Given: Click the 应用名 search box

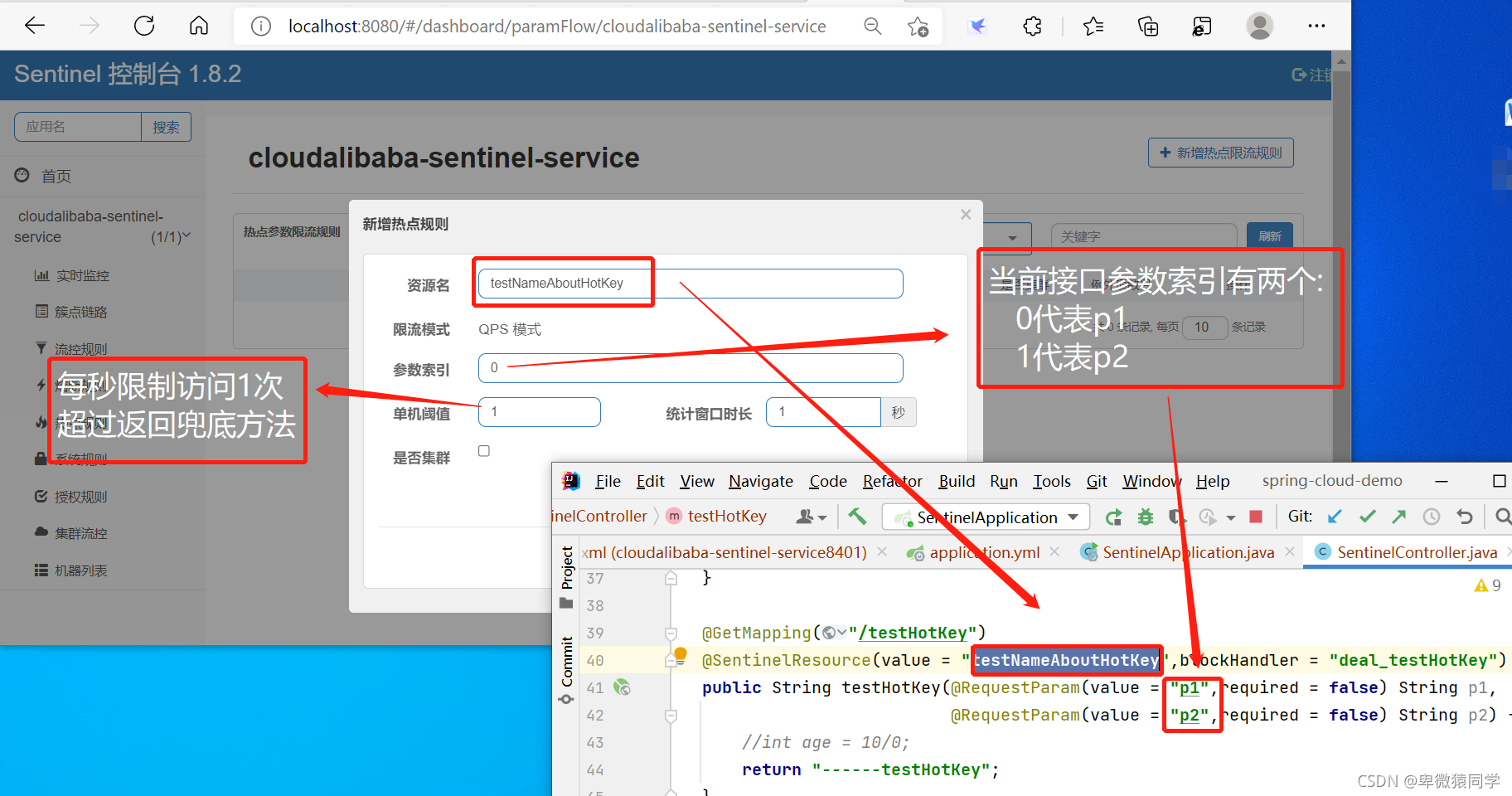Looking at the screenshot, I should coord(78,127).
